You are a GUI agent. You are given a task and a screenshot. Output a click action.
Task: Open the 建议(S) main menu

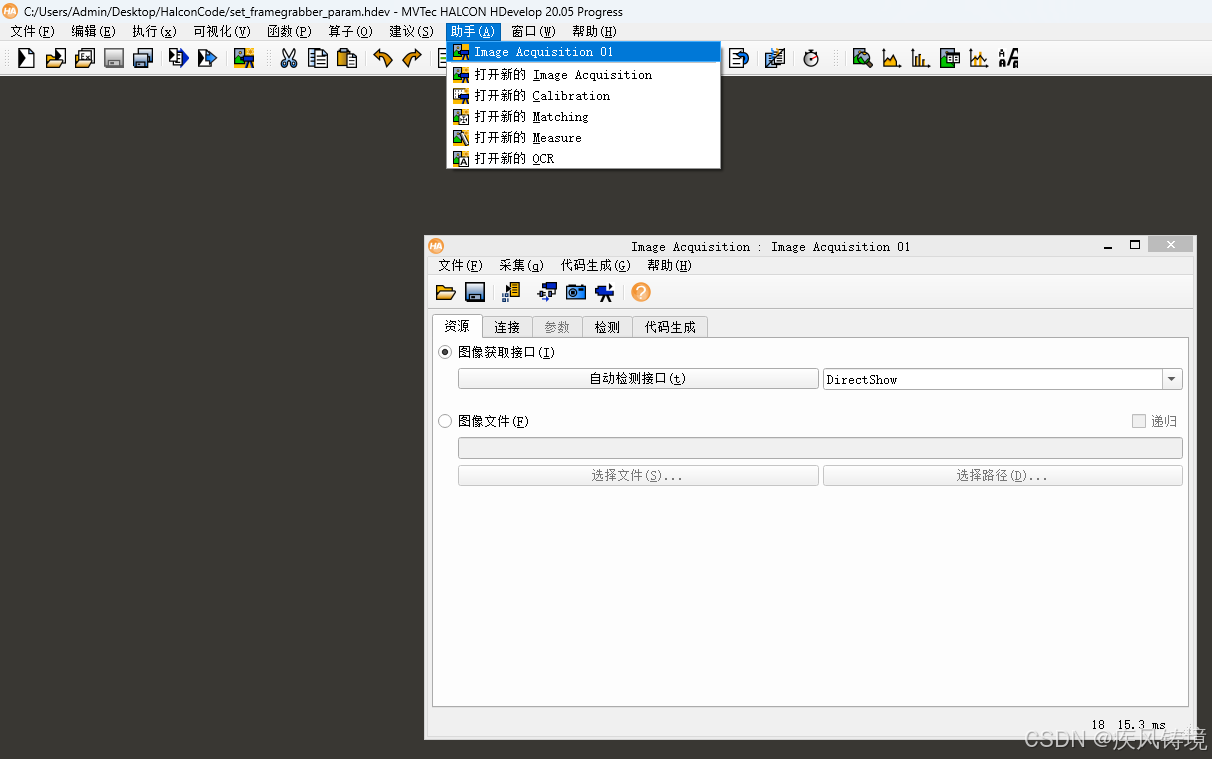pos(412,32)
